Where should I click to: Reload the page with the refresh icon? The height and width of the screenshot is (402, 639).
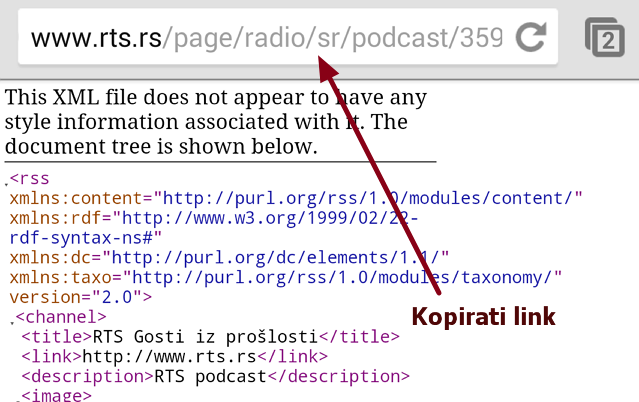[531, 37]
